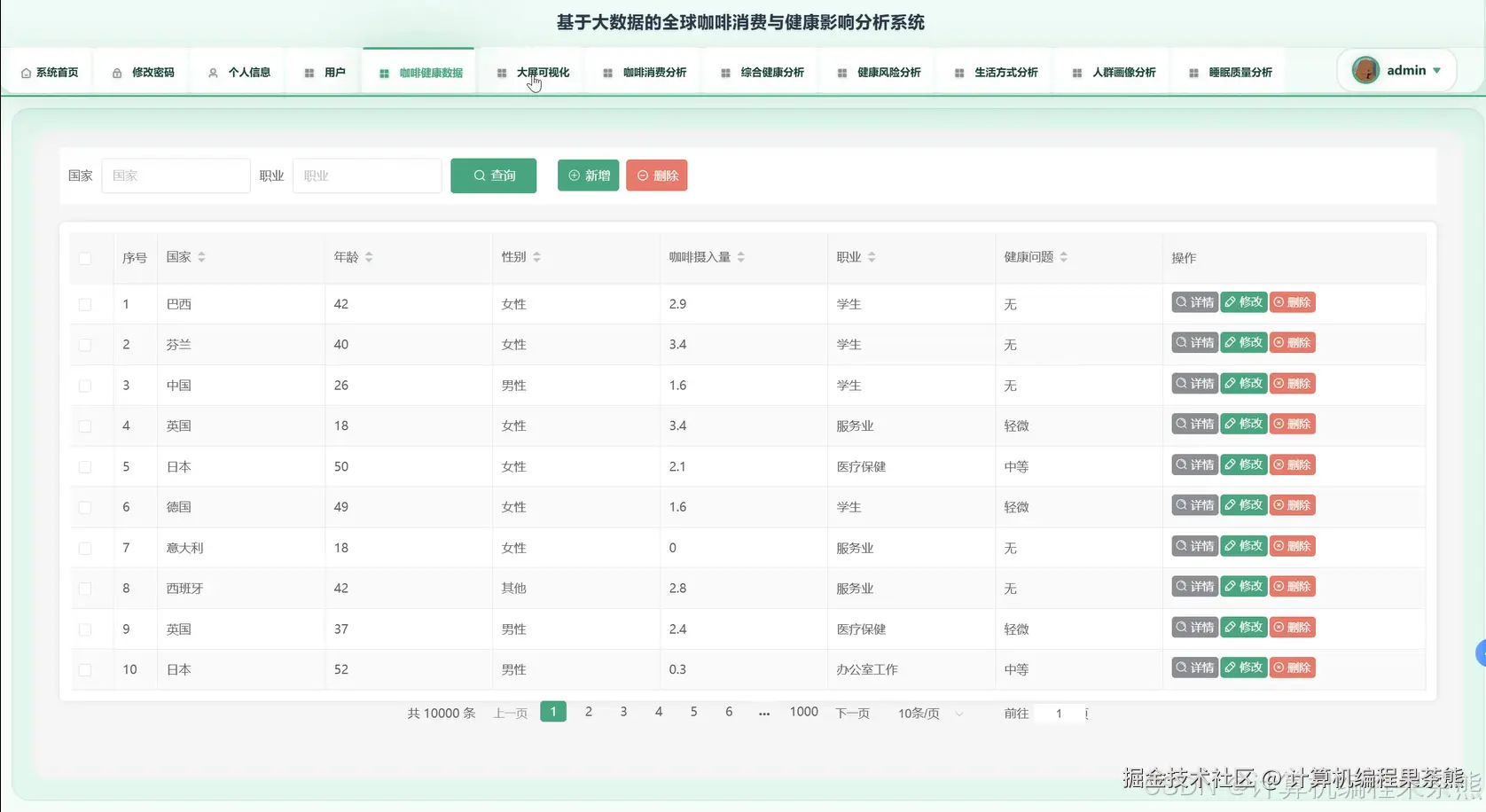
Task: Click the admin avatar image
Action: click(x=1365, y=70)
